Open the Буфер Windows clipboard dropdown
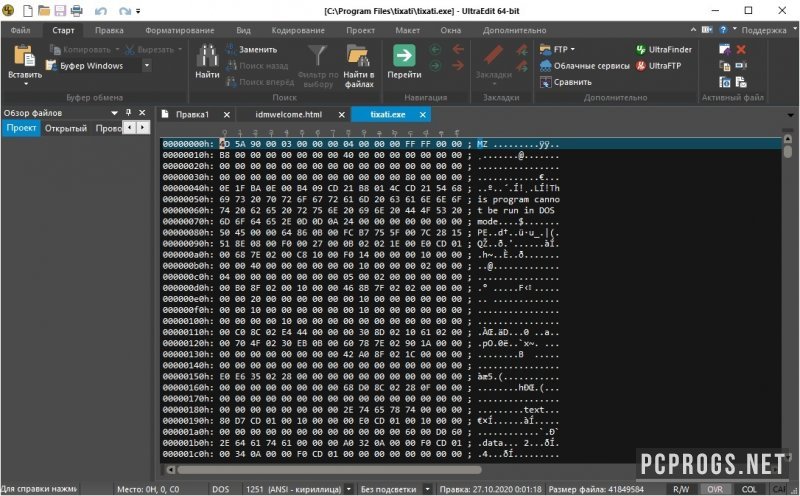This screenshot has height=496, width=800. (147, 65)
